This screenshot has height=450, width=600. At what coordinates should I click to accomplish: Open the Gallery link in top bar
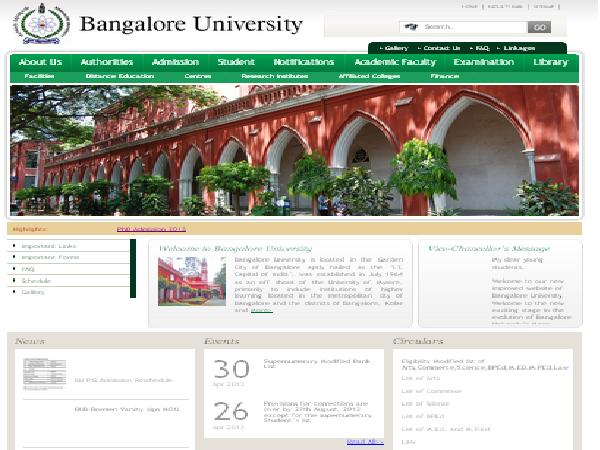(394, 47)
